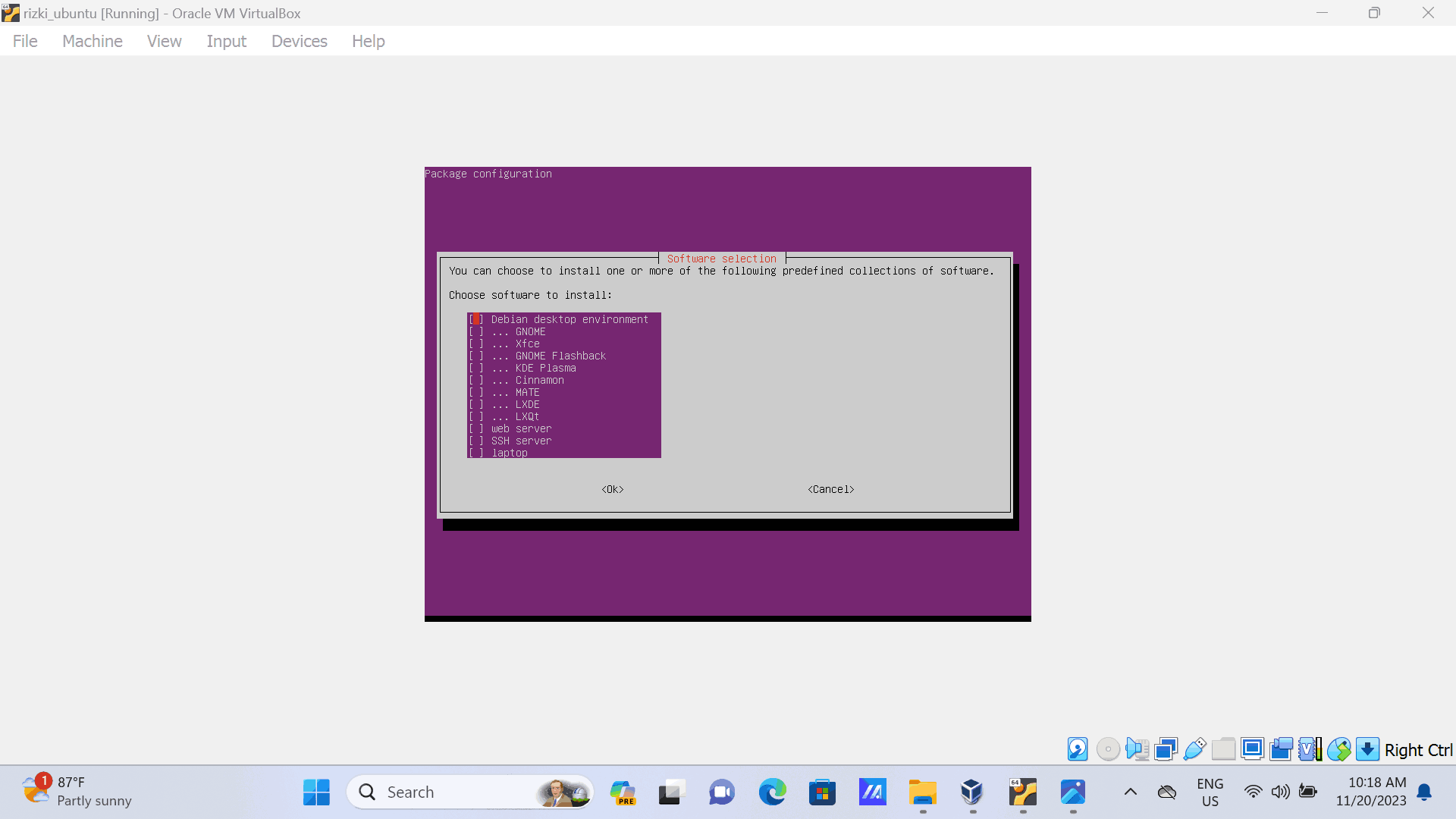Click the virtualization CPU status icon

click(1310, 749)
